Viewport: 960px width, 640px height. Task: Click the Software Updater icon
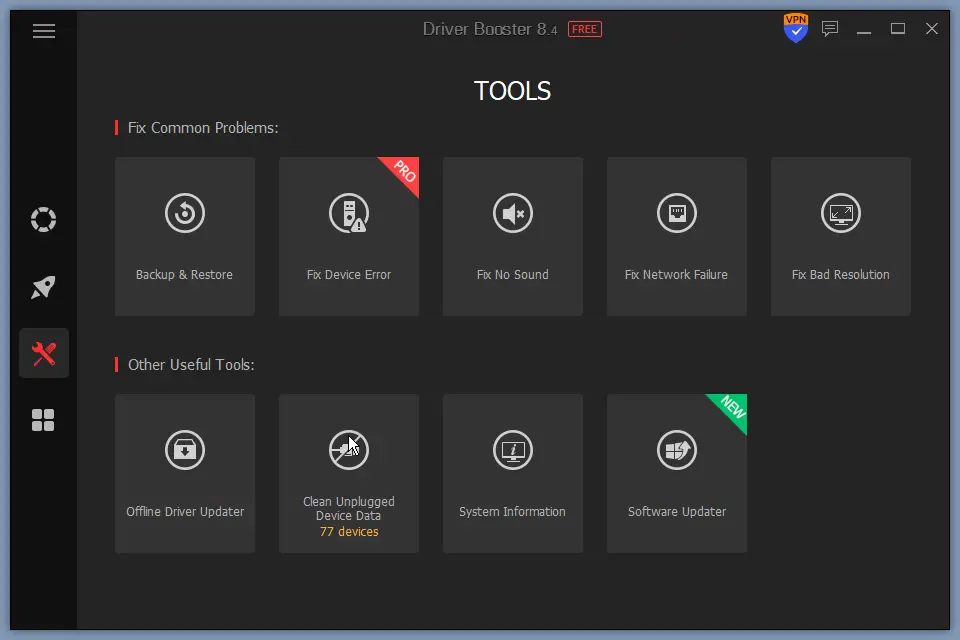point(677,450)
